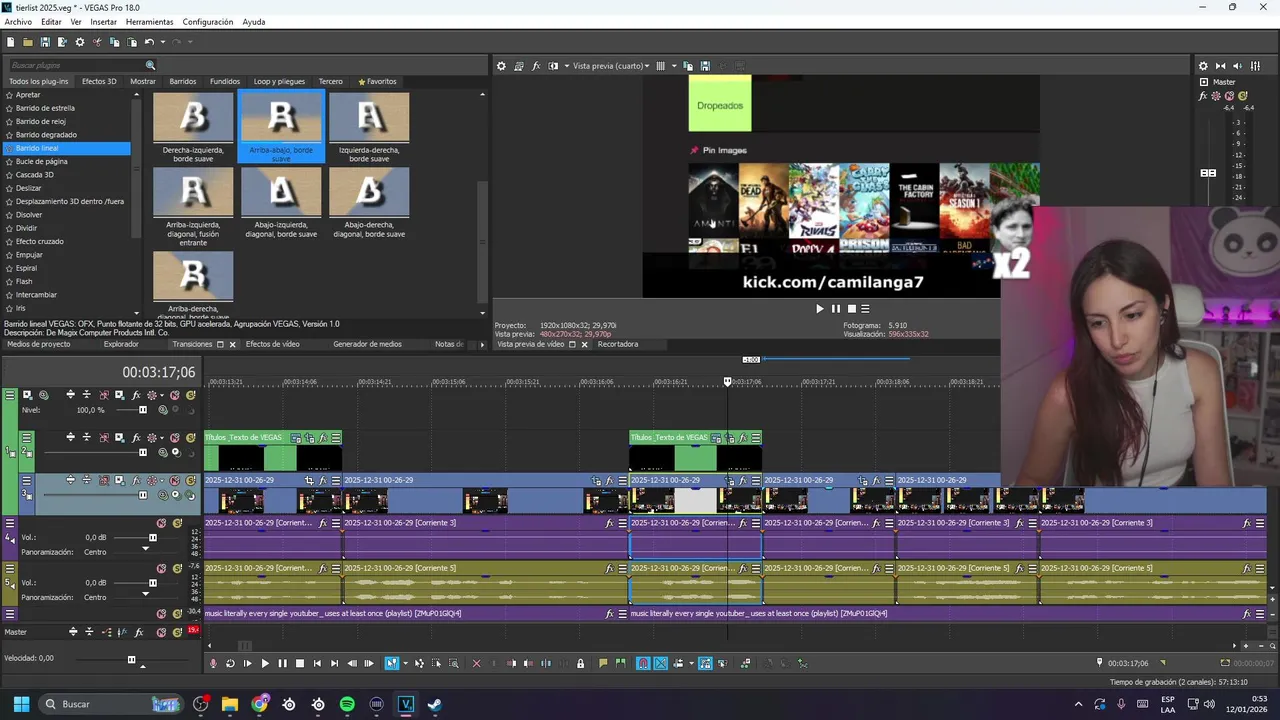Select the Zoom Edit tool magnifier
The width and height of the screenshot is (1280, 720).
454,663
